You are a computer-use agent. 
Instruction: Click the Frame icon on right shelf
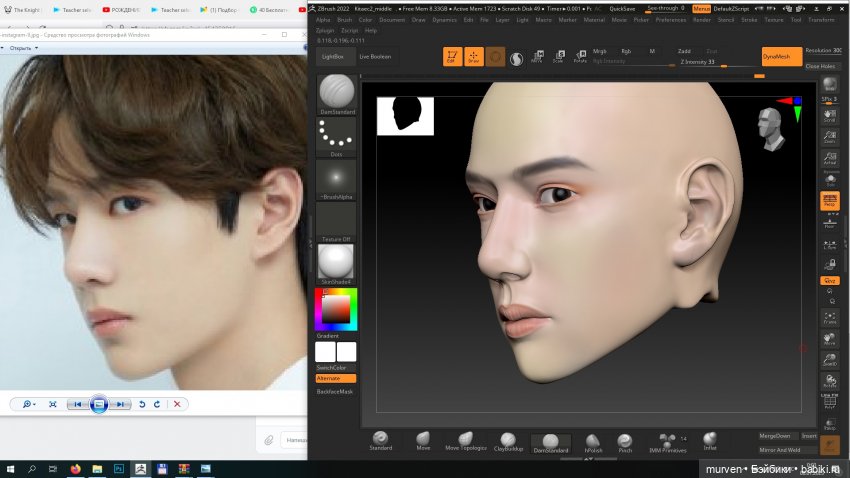[x=829, y=318]
